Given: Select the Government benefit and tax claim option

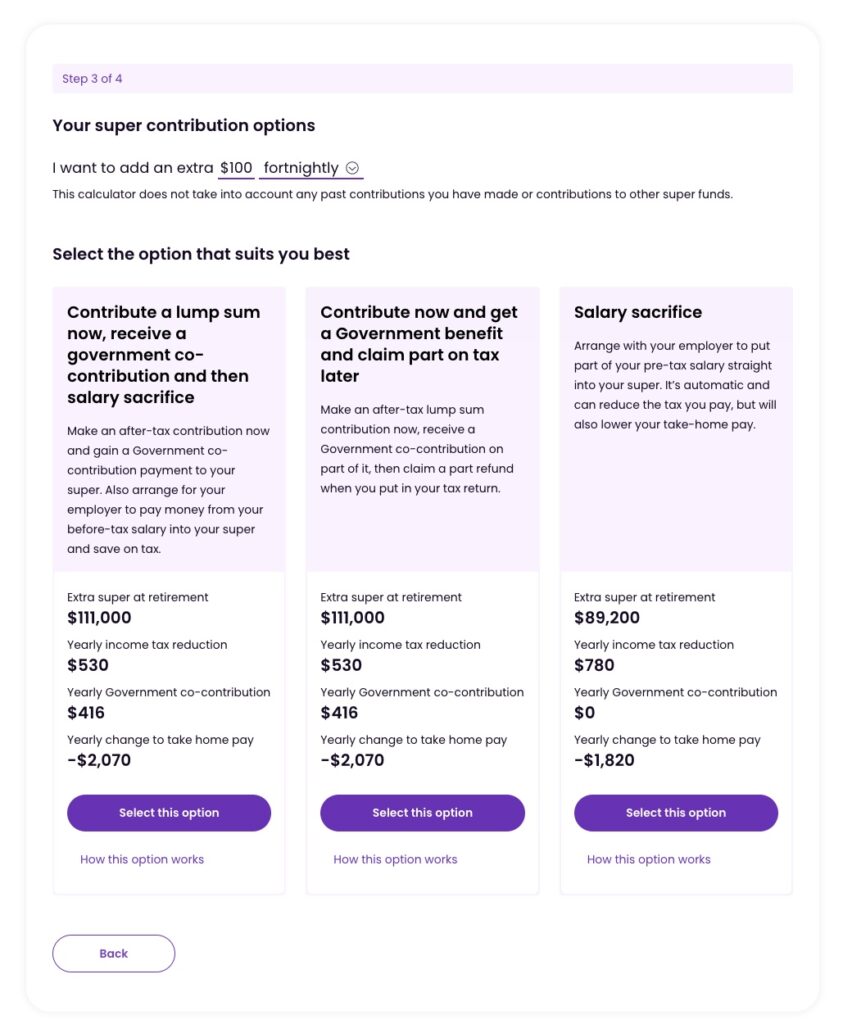Looking at the screenshot, I should [422, 813].
